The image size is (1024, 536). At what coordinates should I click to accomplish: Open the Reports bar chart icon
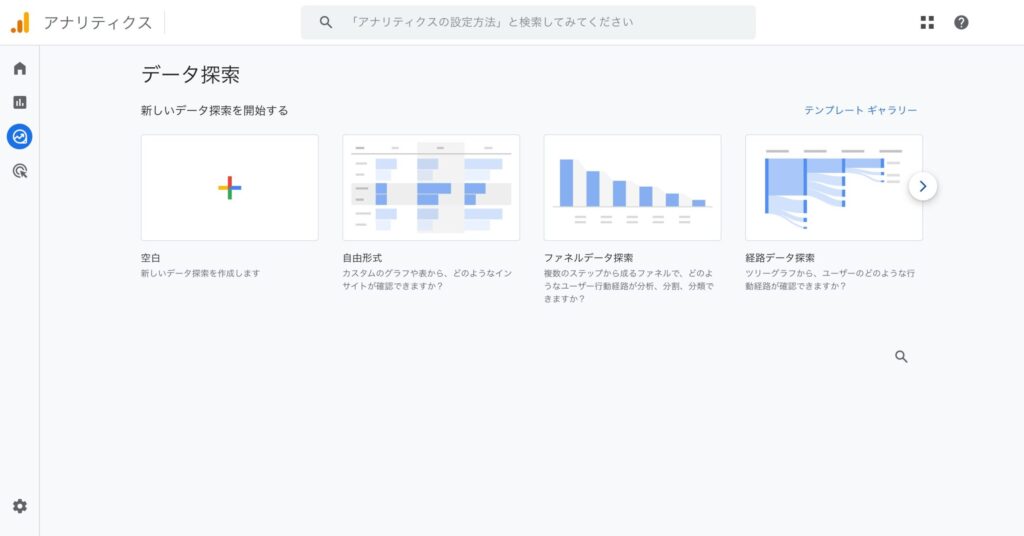20,102
